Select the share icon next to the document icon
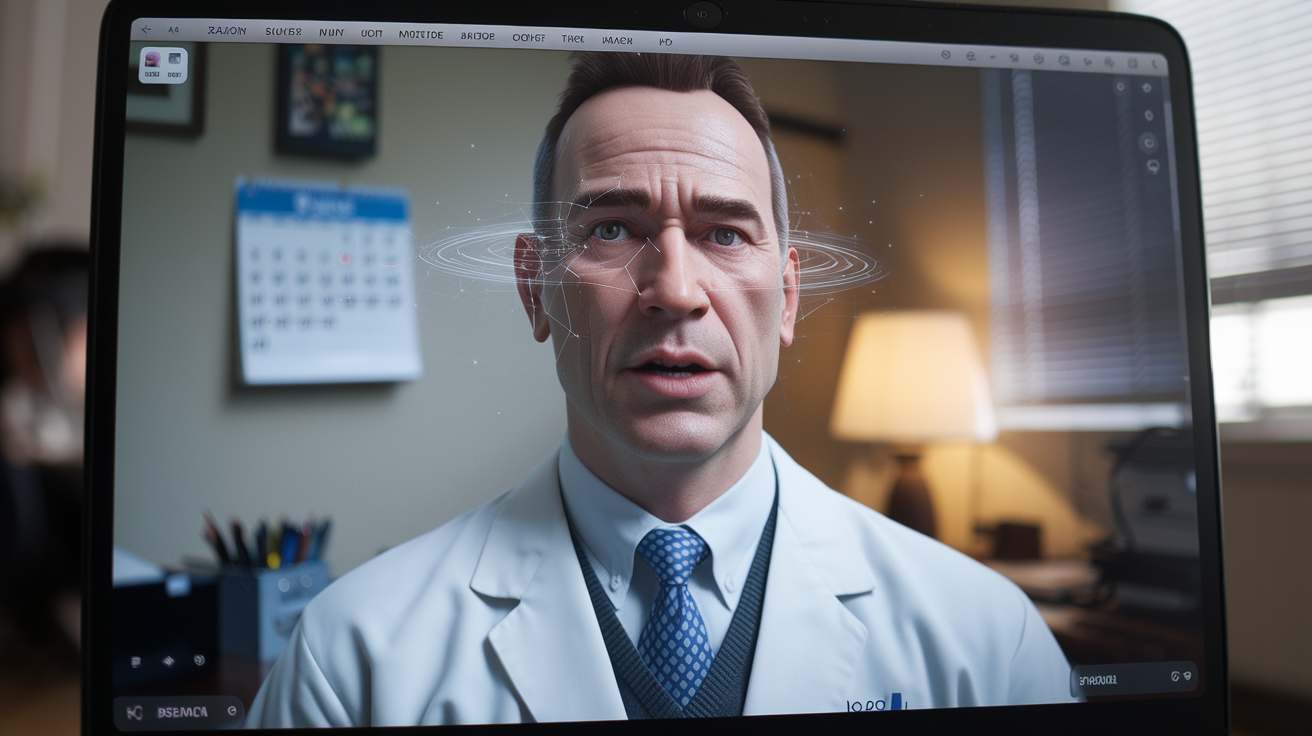This screenshot has width=1312, height=736. 168,662
